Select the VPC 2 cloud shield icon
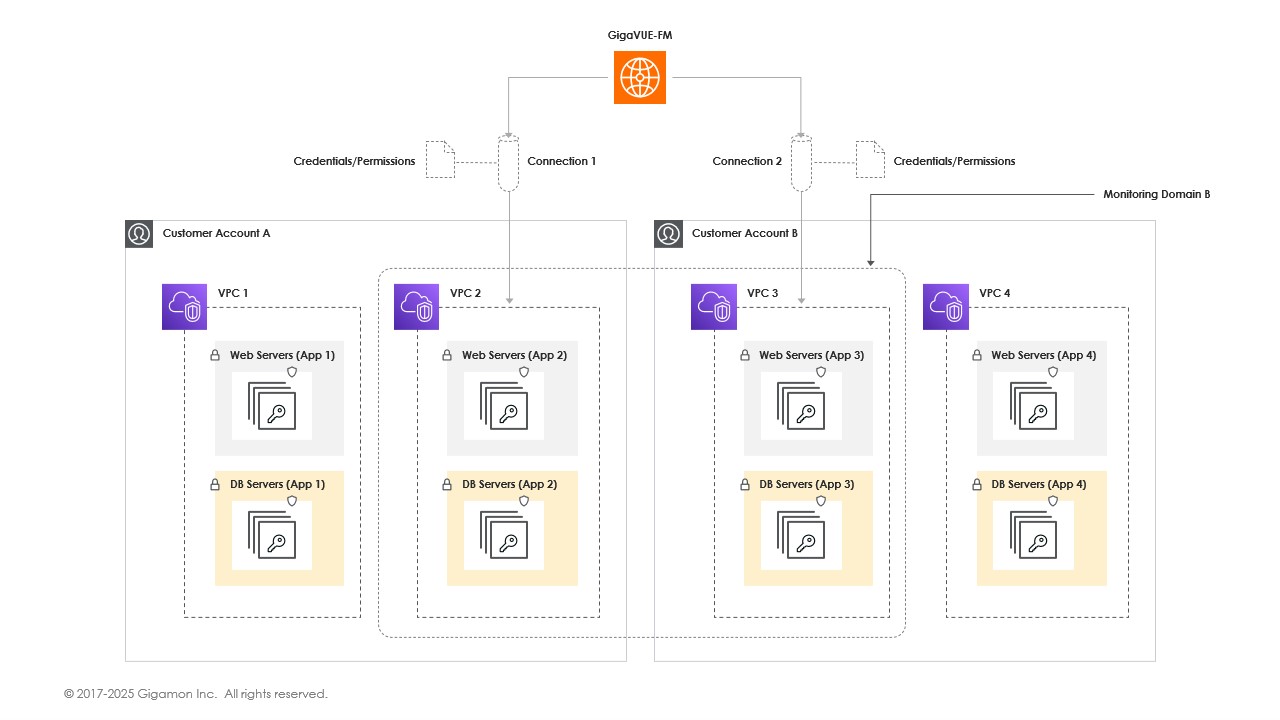Viewport: 1280px width, 720px height. pyautogui.click(x=416, y=307)
